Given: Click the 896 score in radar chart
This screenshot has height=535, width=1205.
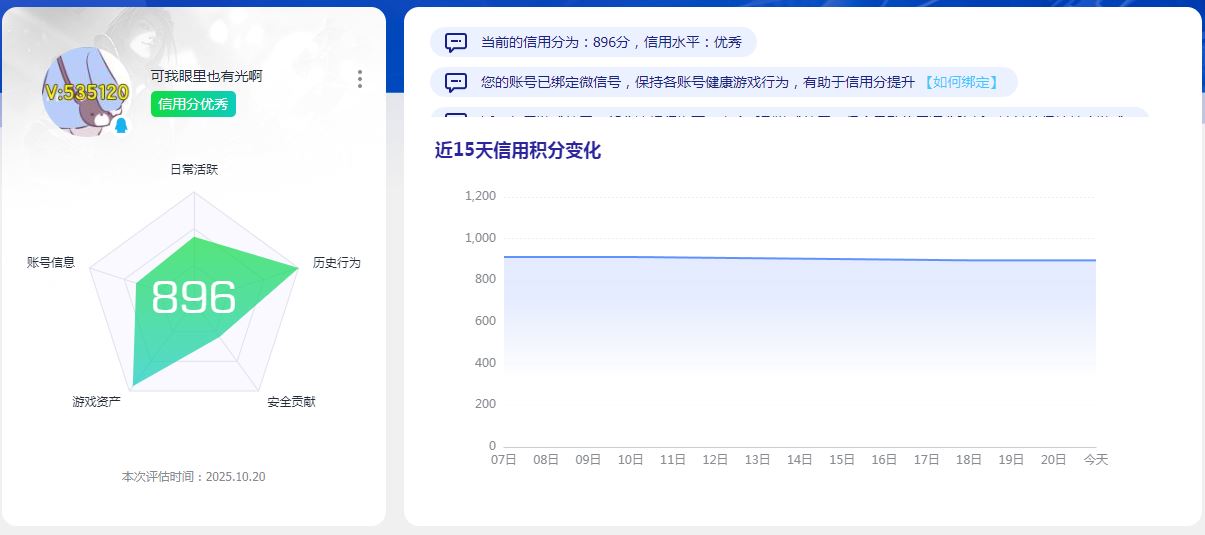Looking at the screenshot, I should (194, 298).
